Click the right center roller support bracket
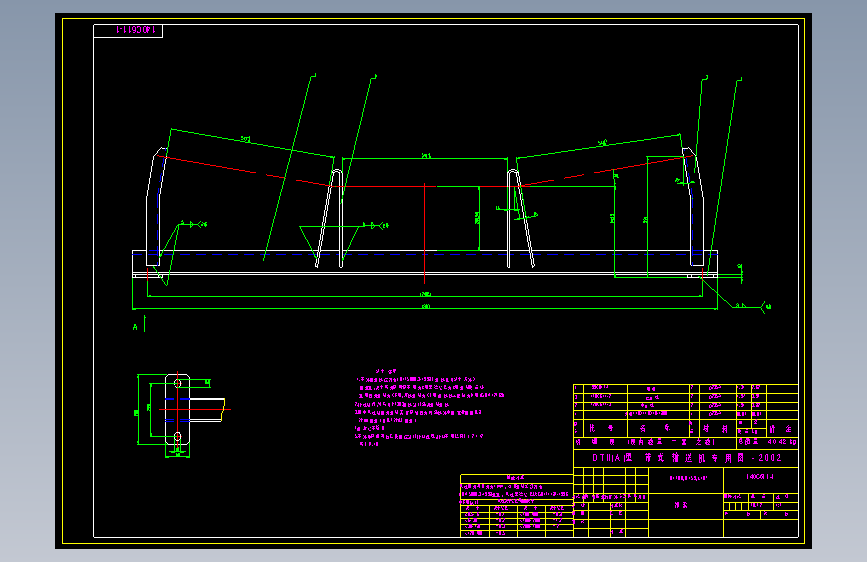This screenshot has width=867, height=562. [x=519, y=218]
